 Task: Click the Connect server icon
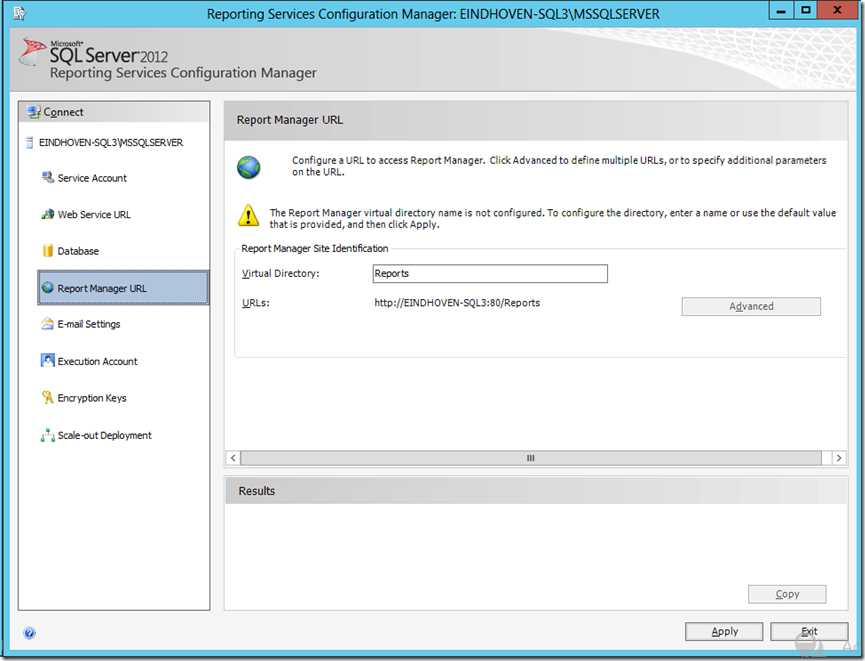click(34, 112)
